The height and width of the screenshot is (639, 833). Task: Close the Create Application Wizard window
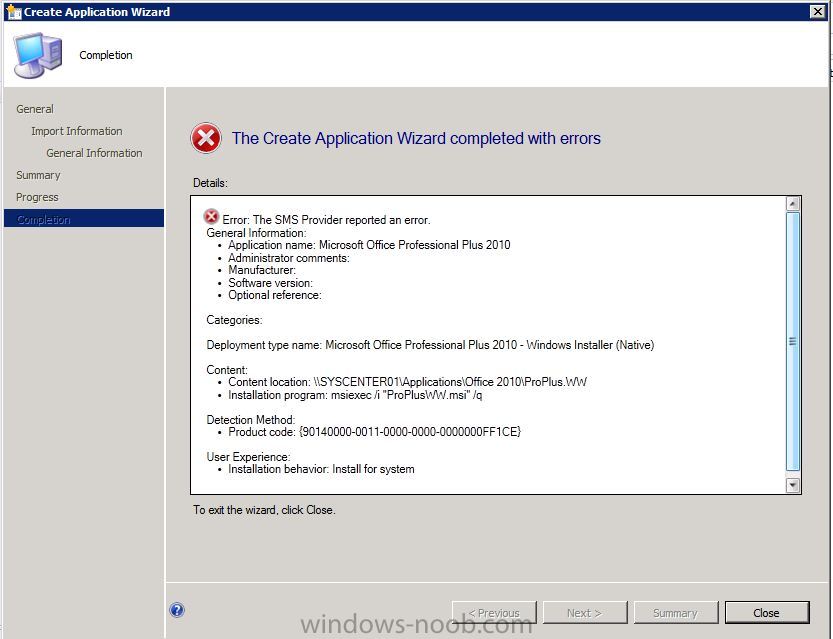coord(818,11)
